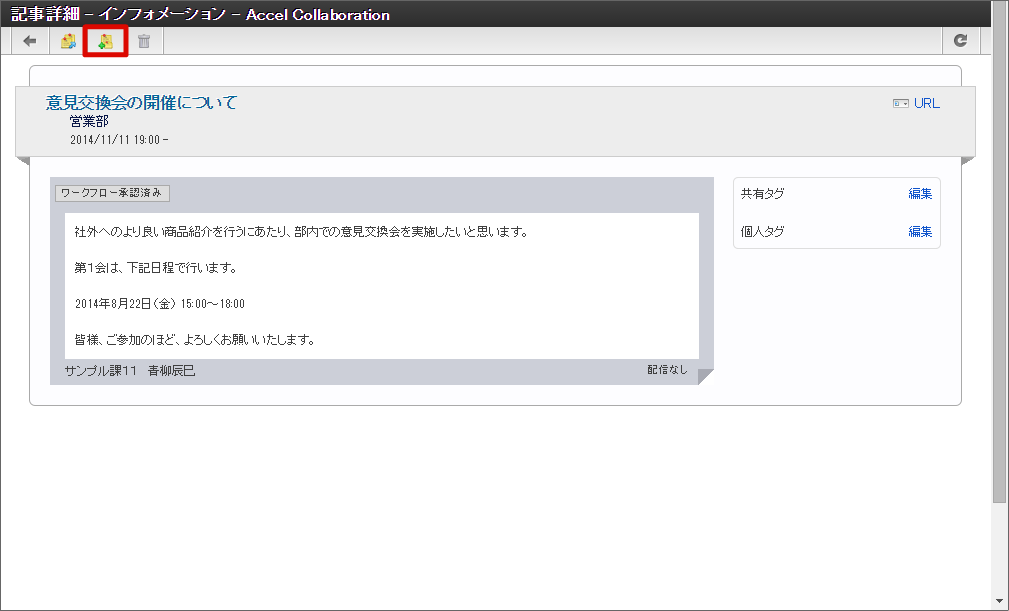
Task: Click the URL link in the header
Action: pyautogui.click(x=926, y=102)
